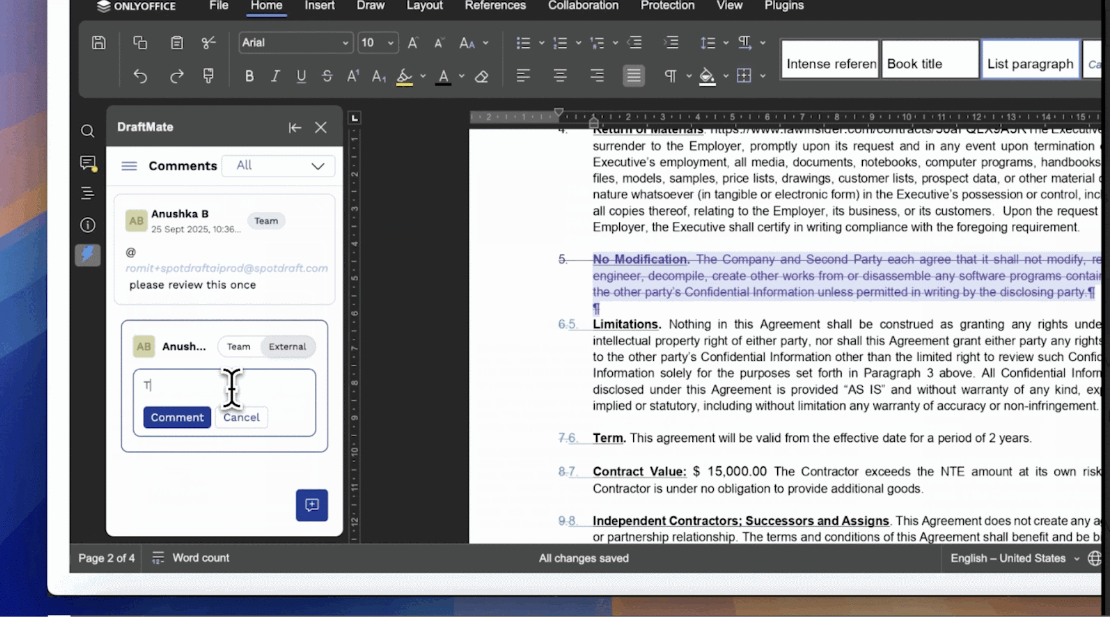Click the Save icon in toolbar

click(x=98, y=43)
